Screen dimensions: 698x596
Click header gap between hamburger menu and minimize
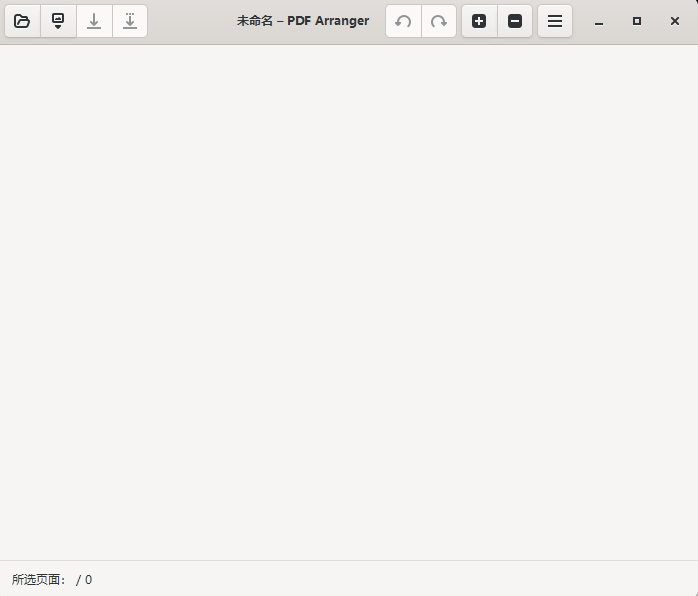click(x=578, y=21)
